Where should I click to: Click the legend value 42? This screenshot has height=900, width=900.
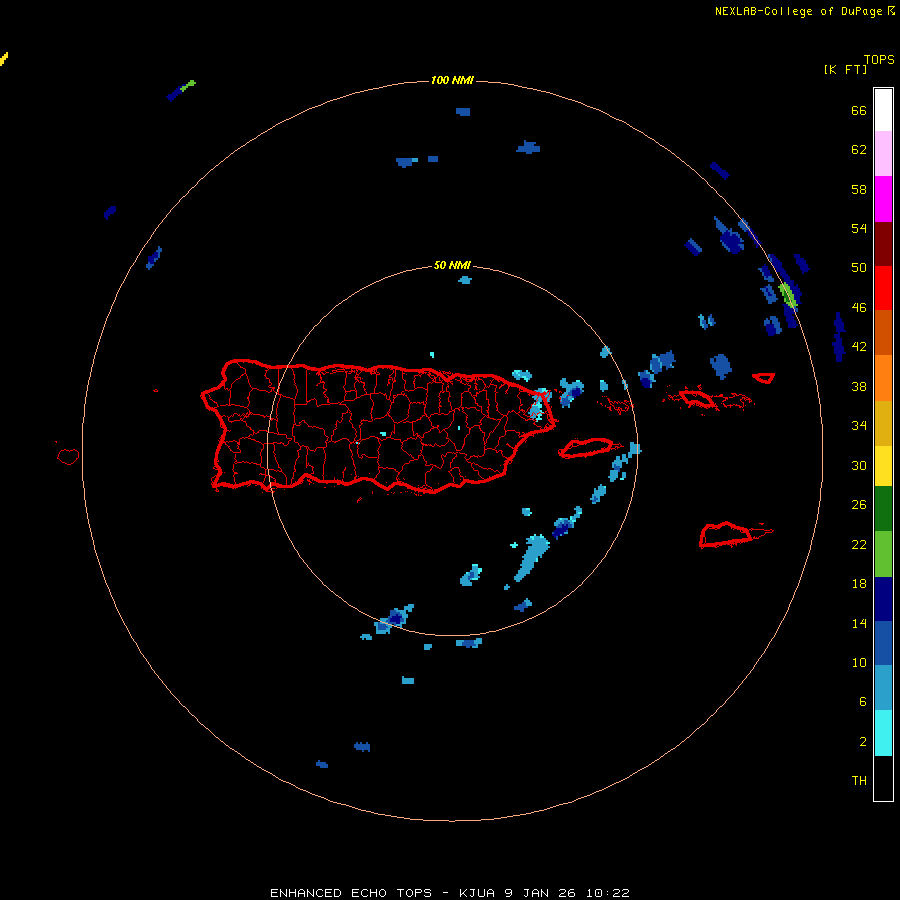pos(859,346)
